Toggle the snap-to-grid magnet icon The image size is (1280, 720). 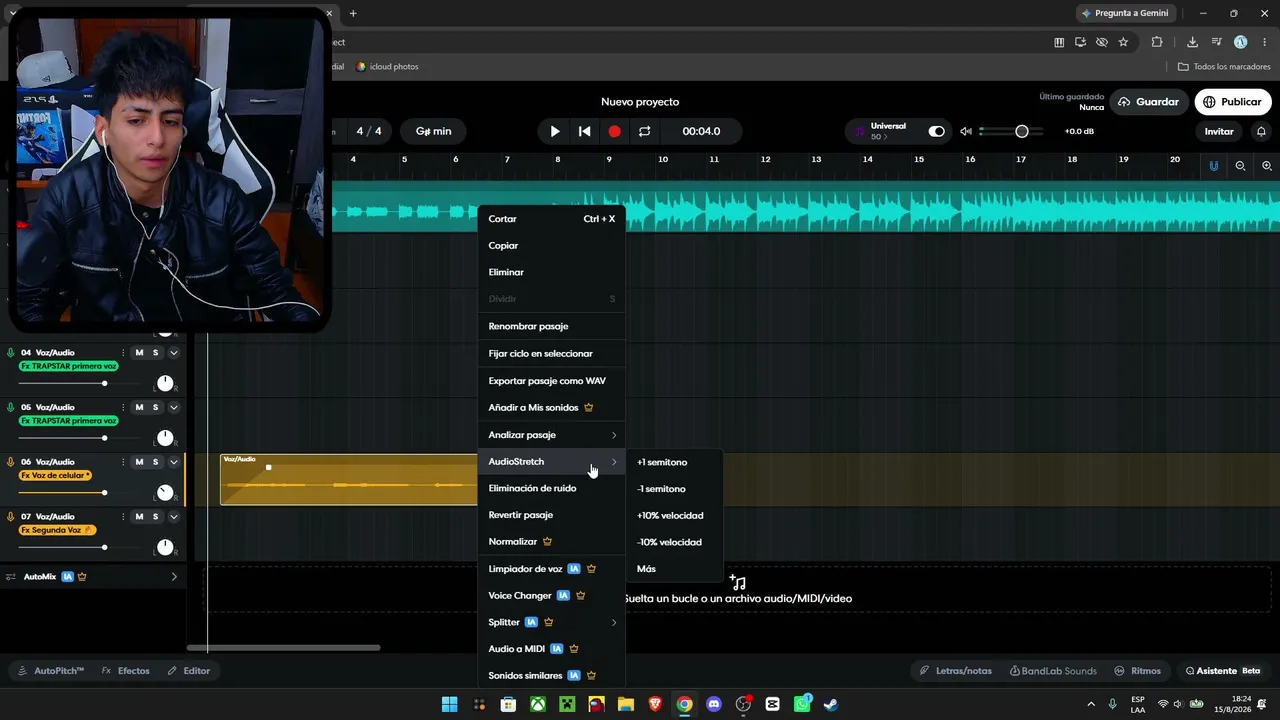(1214, 166)
